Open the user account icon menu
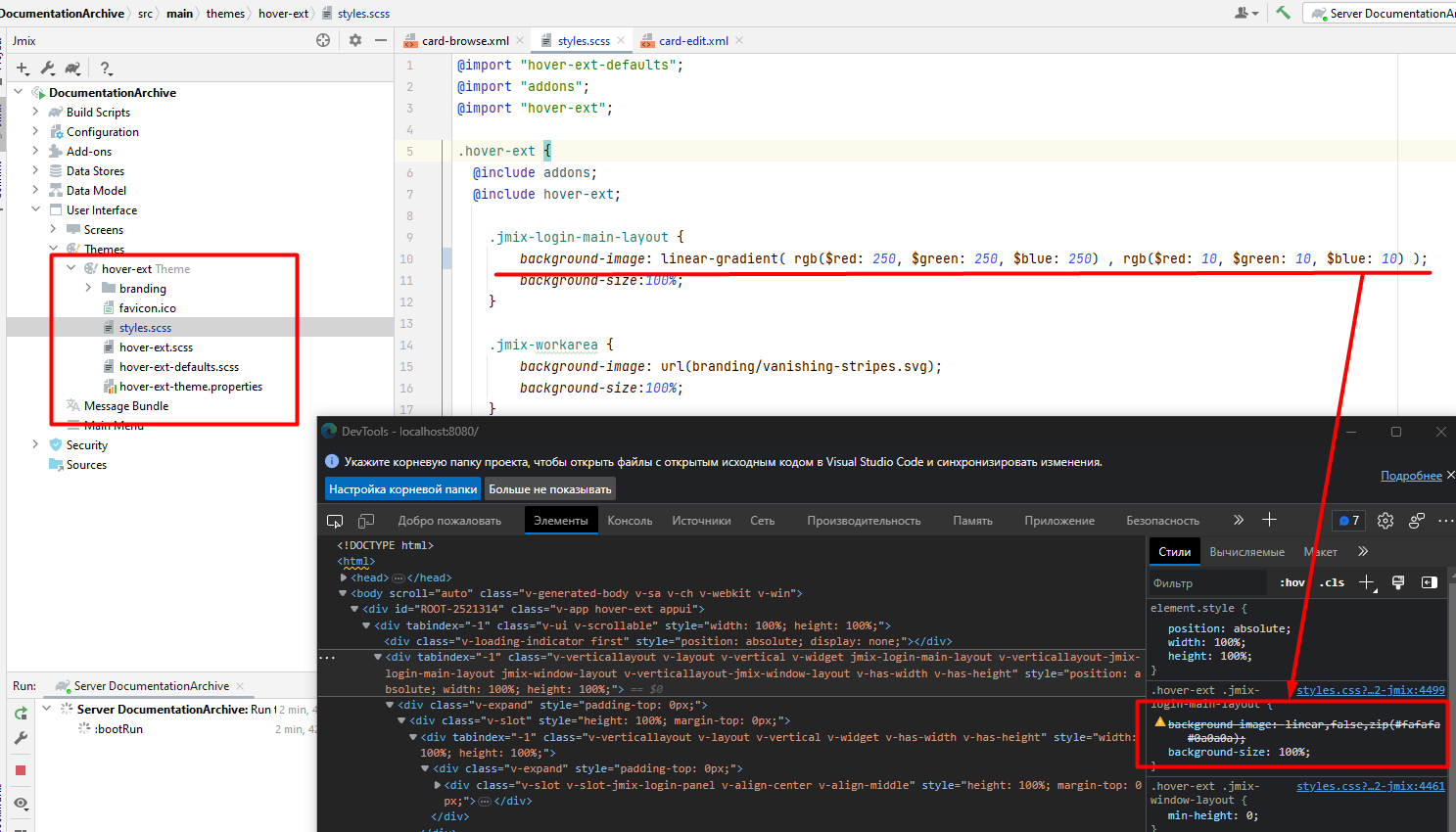 click(x=1245, y=13)
